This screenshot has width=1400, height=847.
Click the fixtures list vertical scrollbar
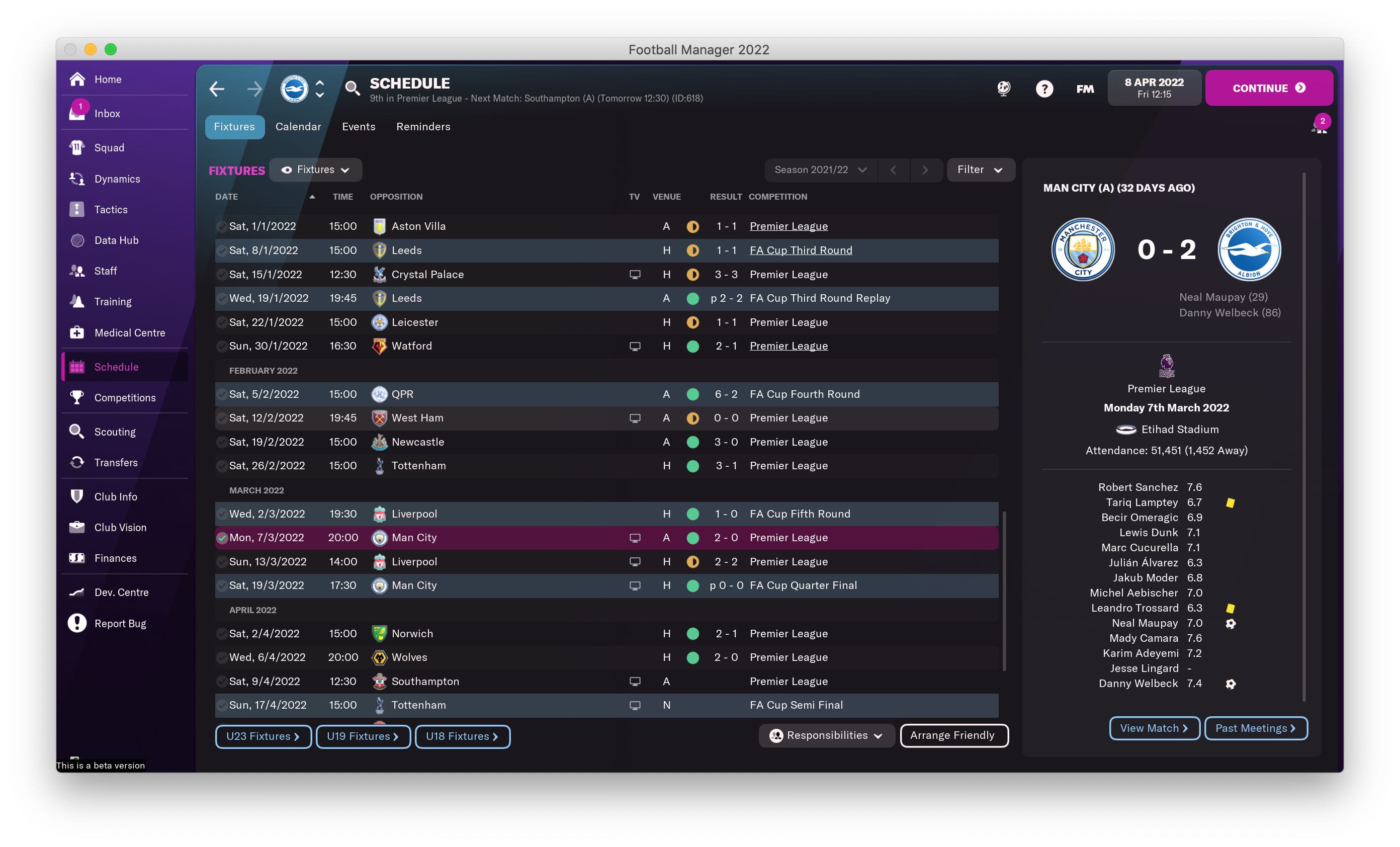(x=1004, y=591)
